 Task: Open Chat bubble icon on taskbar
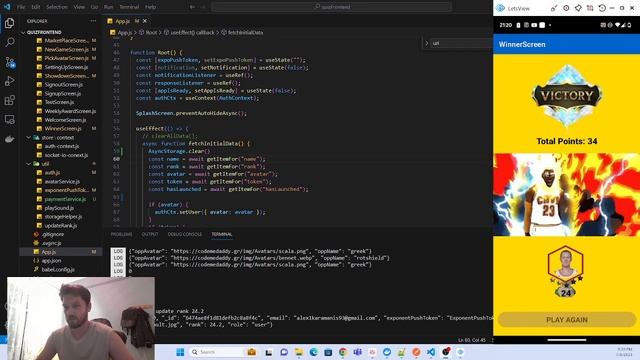pos(284,352)
